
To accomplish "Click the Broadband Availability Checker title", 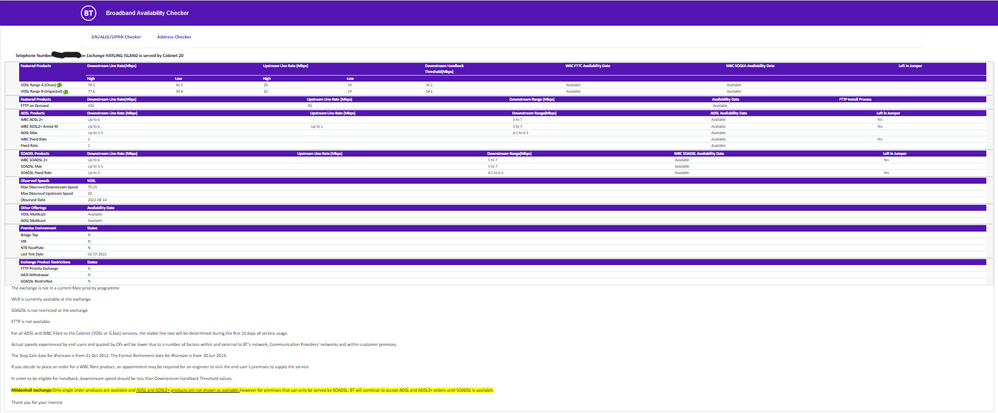I will point(147,13).
